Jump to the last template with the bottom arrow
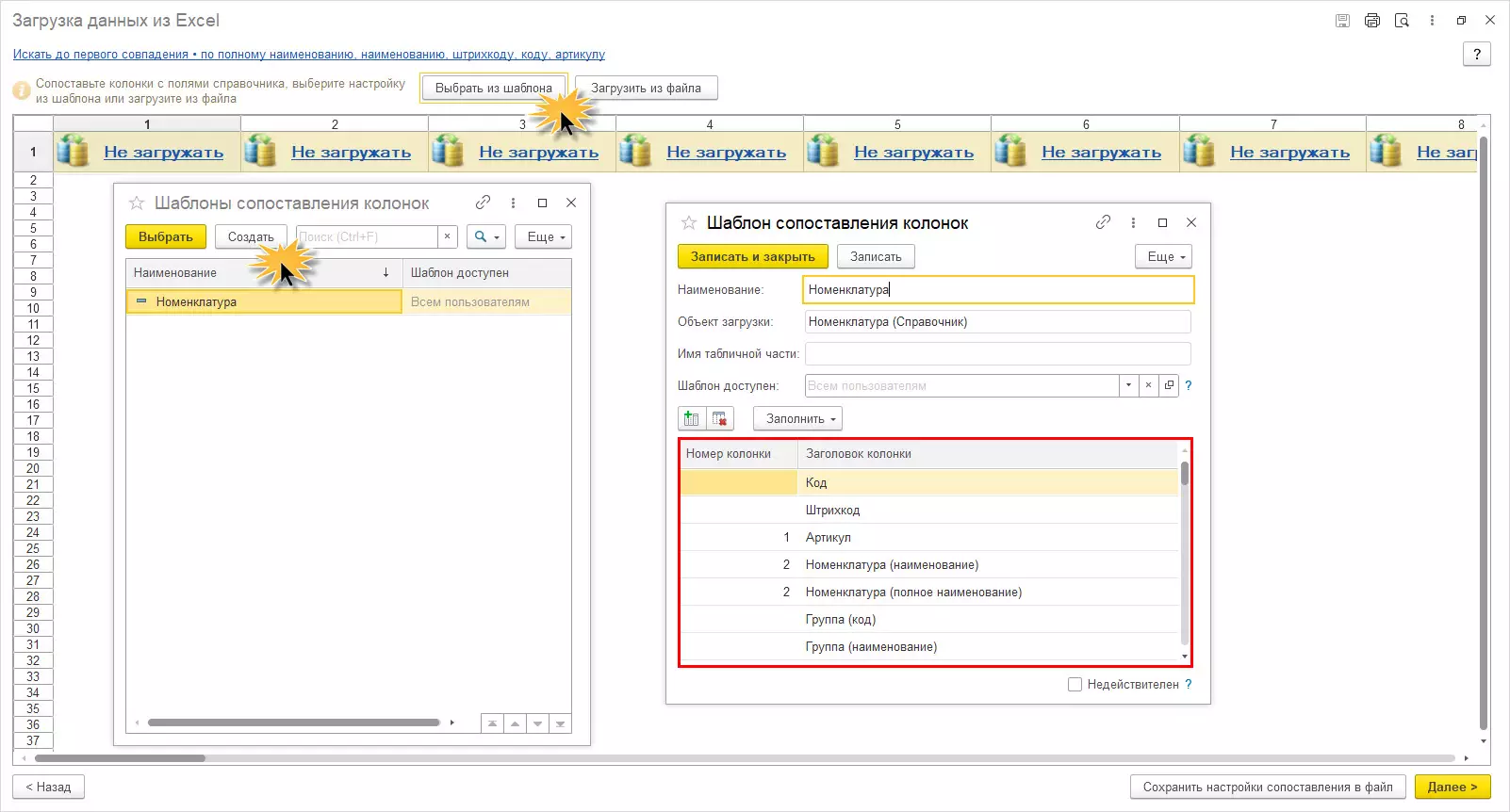 (560, 723)
